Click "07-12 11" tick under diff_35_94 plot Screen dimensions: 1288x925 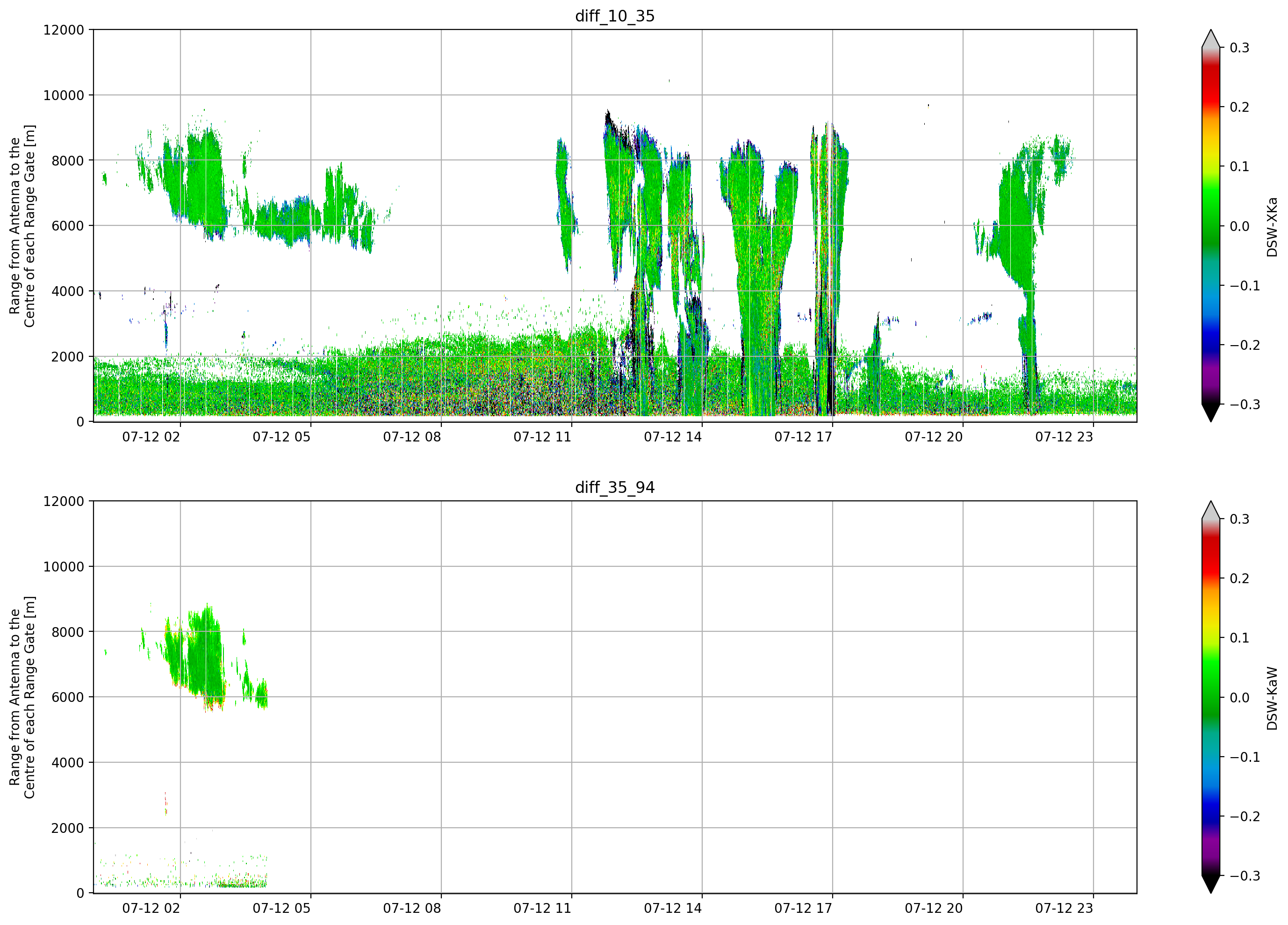pyautogui.click(x=542, y=909)
